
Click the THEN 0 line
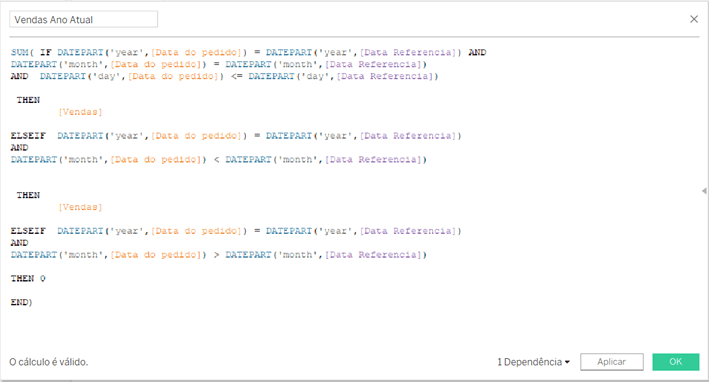click(x=28, y=278)
